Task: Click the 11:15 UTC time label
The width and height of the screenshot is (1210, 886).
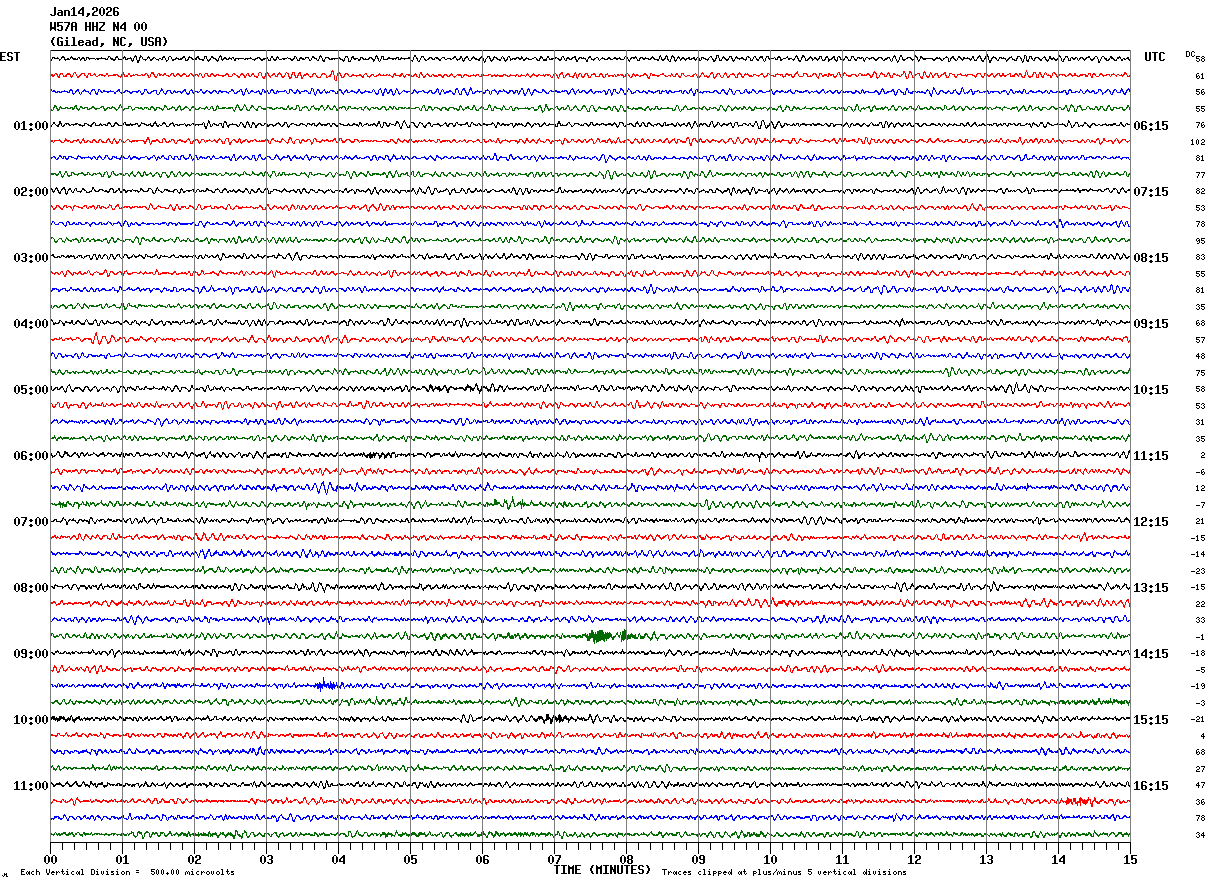Action: coord(1151,456)
